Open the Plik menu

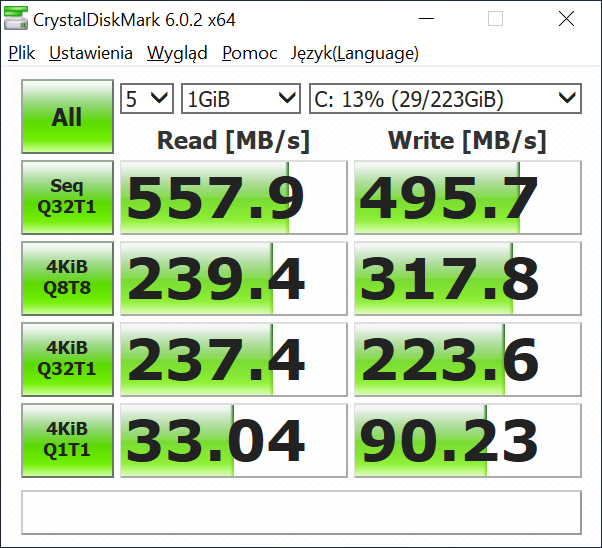click(x=21, y=54)
